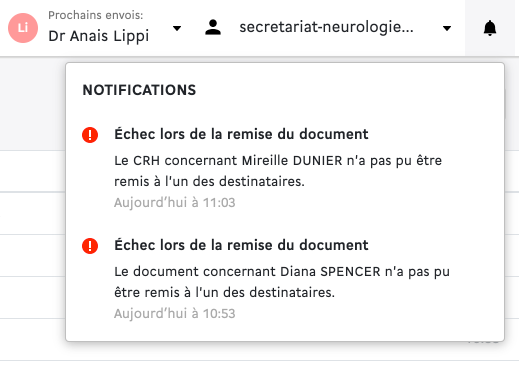
Task: Click the CRH Mireille DUNIER message text
Action: [278, 171]
